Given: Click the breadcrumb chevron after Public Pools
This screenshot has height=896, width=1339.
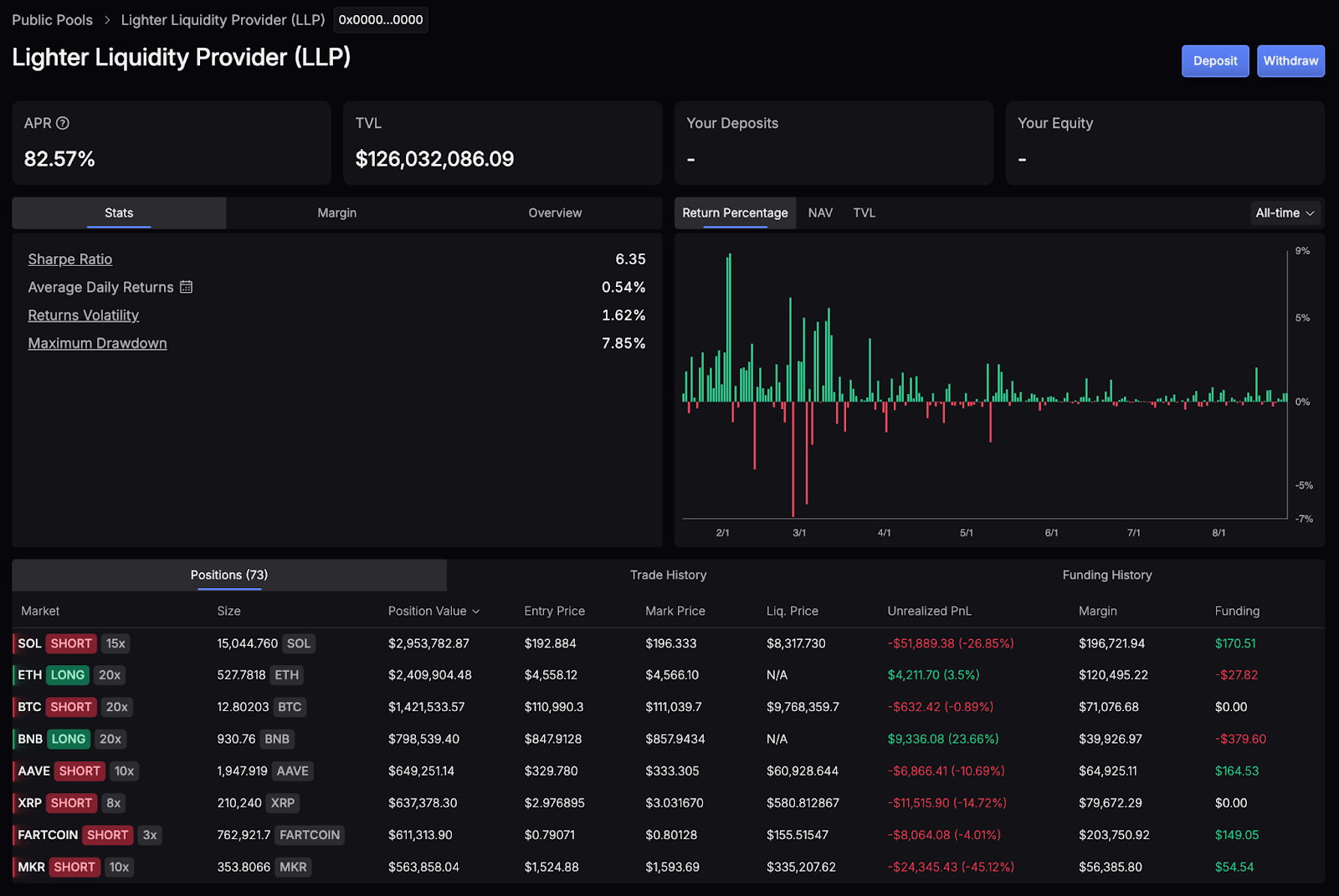Looking at the screenshot, I should pos(107,20).
